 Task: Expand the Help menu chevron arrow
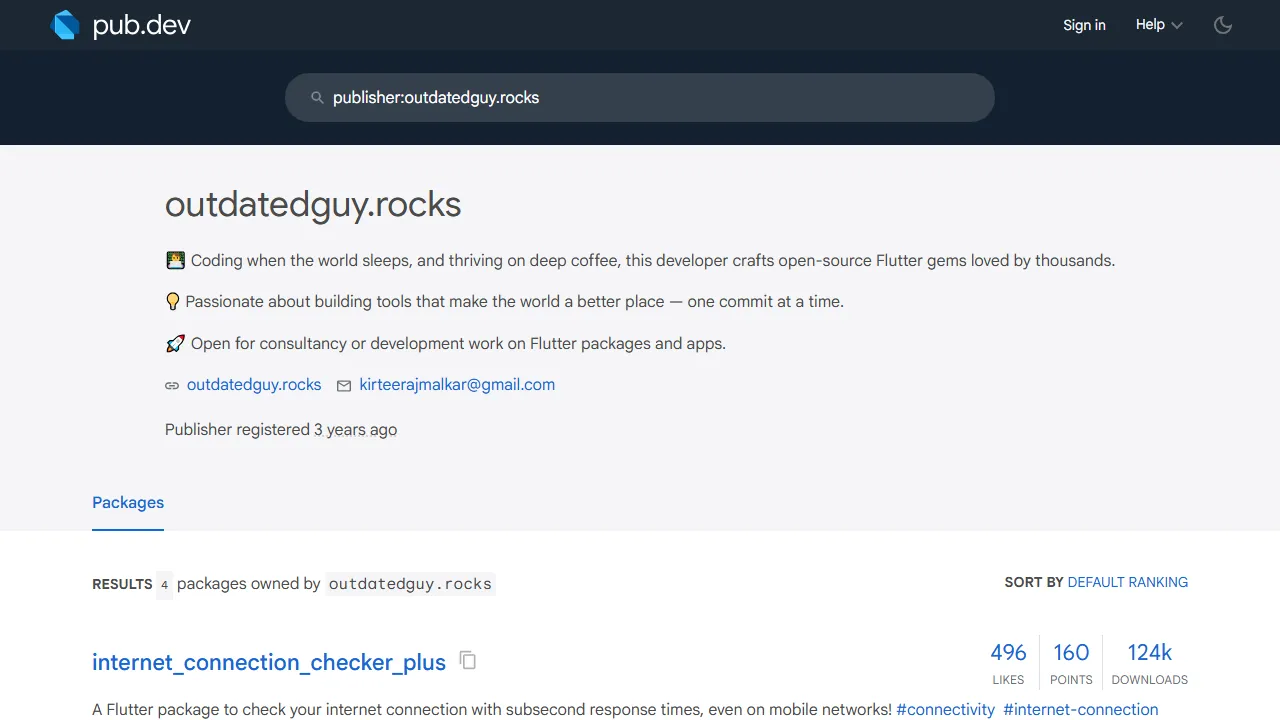[x=1177, y=25]
